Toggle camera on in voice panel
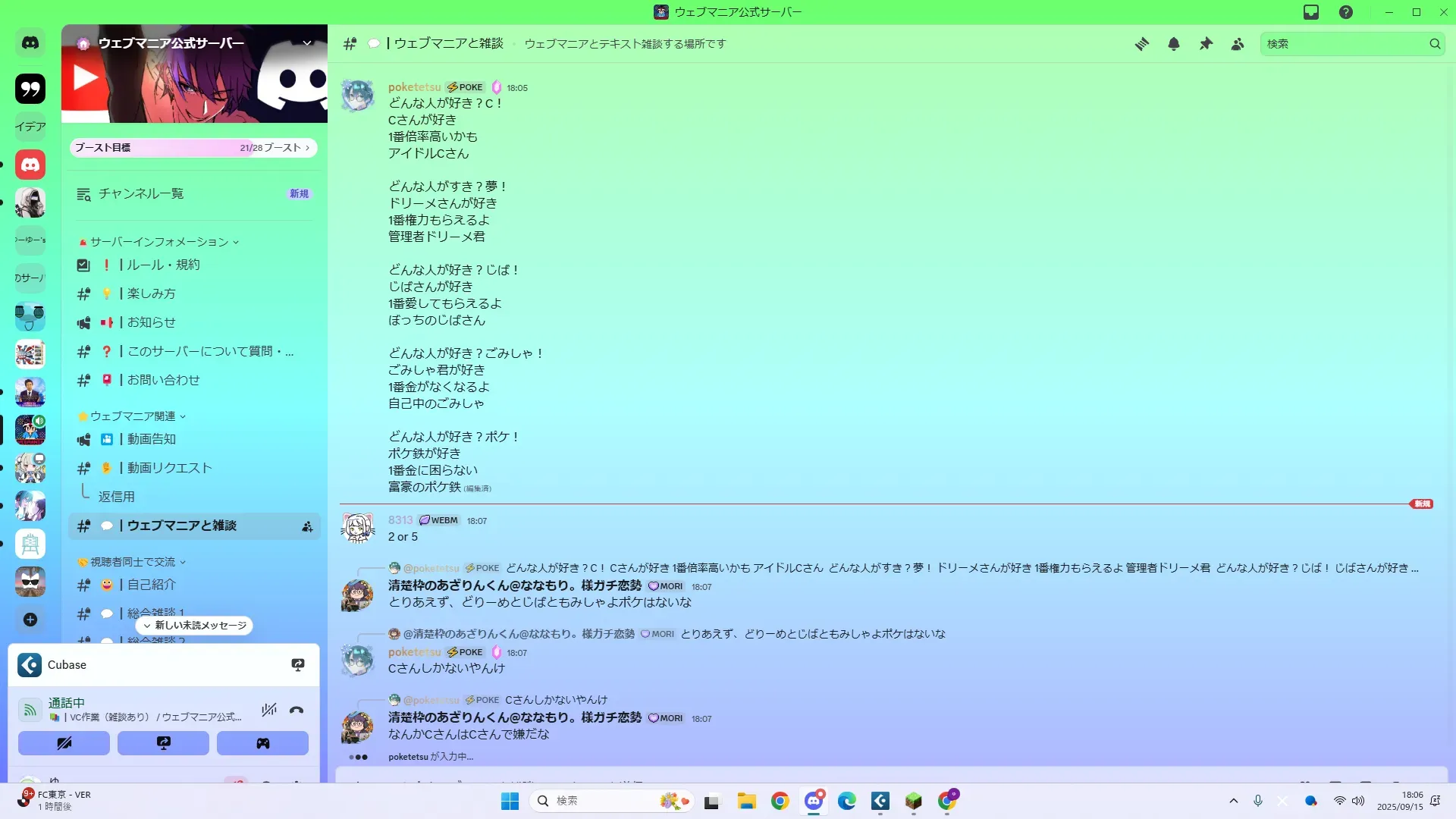1456x819 pixels. tap(64, 743)
